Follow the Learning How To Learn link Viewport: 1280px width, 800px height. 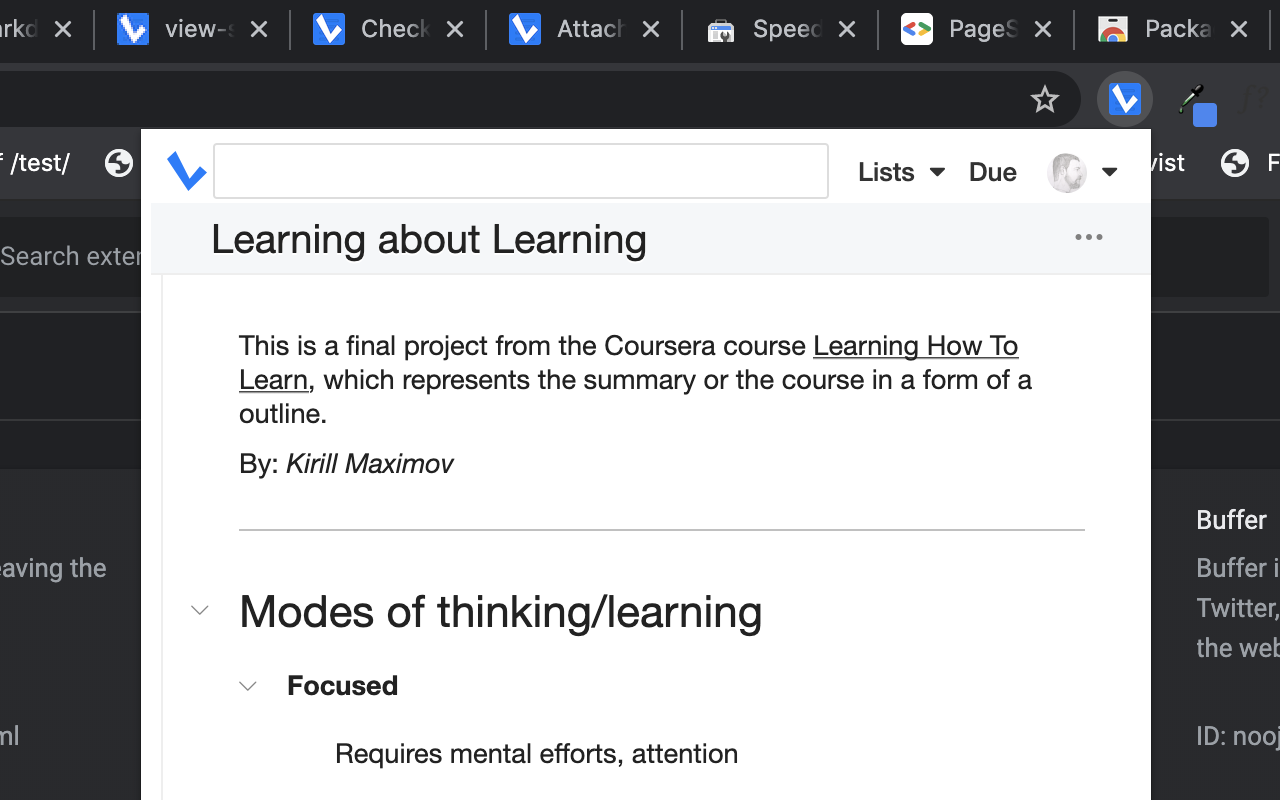tap(915, 346)
